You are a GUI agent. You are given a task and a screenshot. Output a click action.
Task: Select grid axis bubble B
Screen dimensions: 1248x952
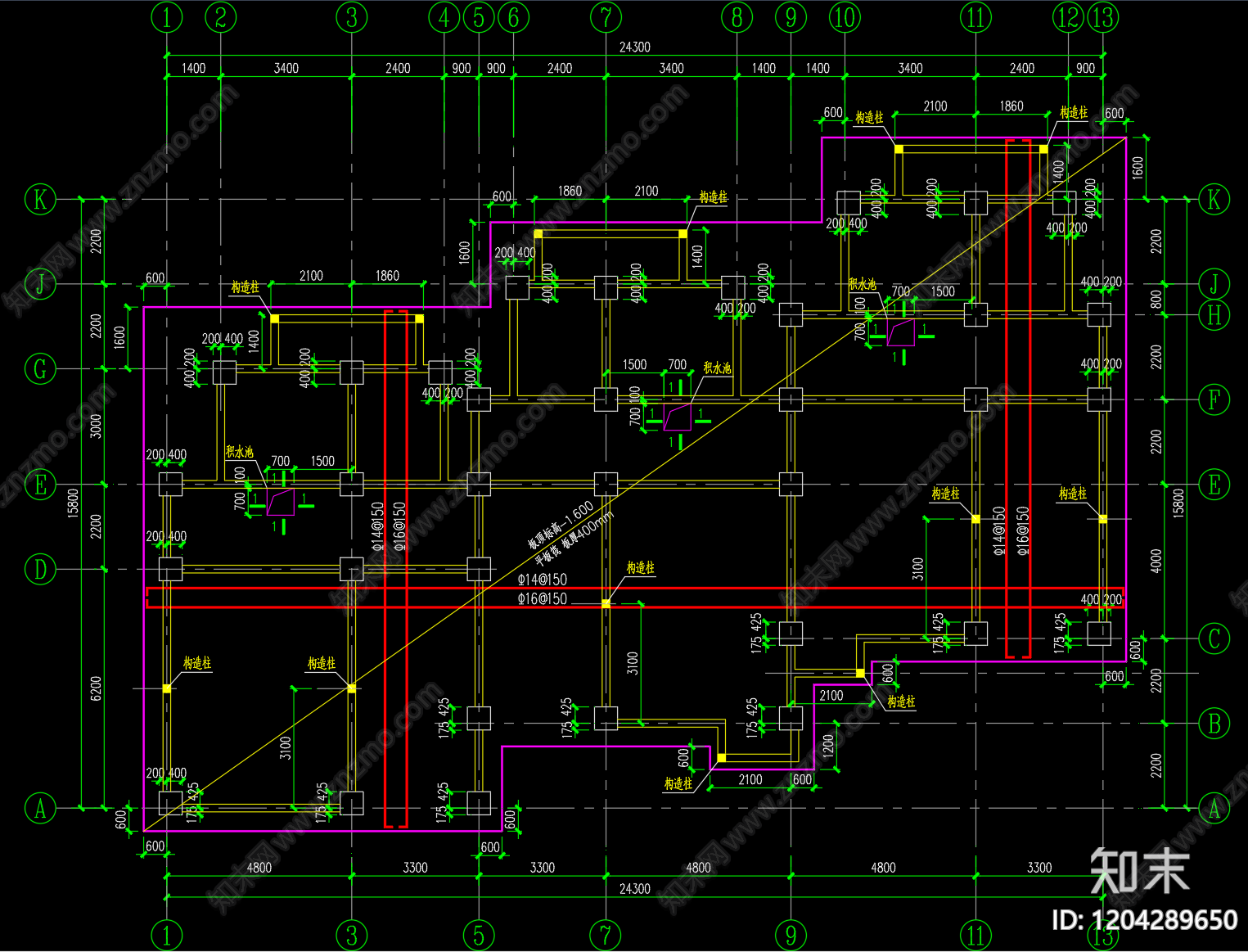click(x=1214, y=724)
